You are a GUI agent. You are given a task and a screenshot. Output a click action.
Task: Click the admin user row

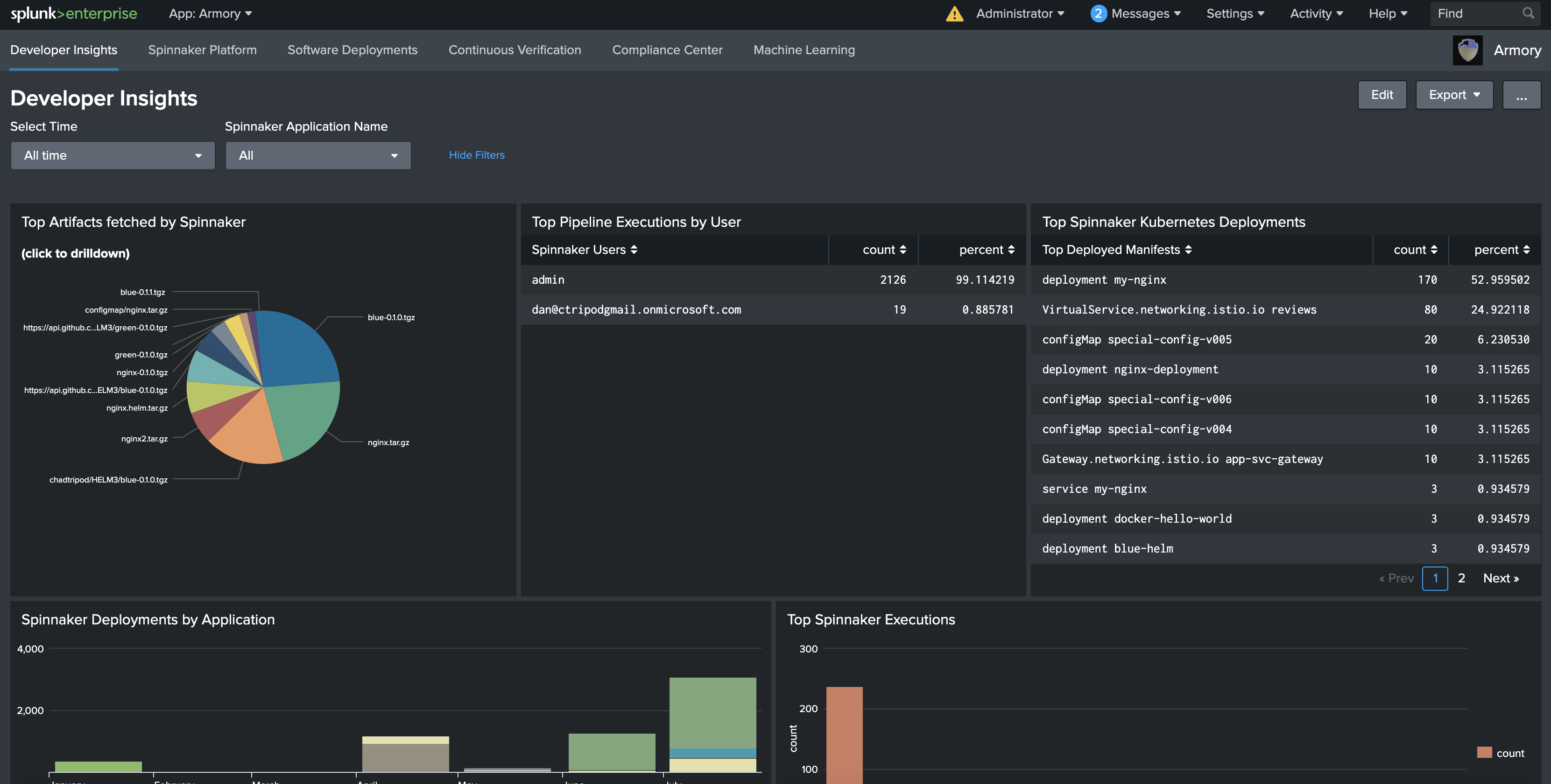(773, 280)
